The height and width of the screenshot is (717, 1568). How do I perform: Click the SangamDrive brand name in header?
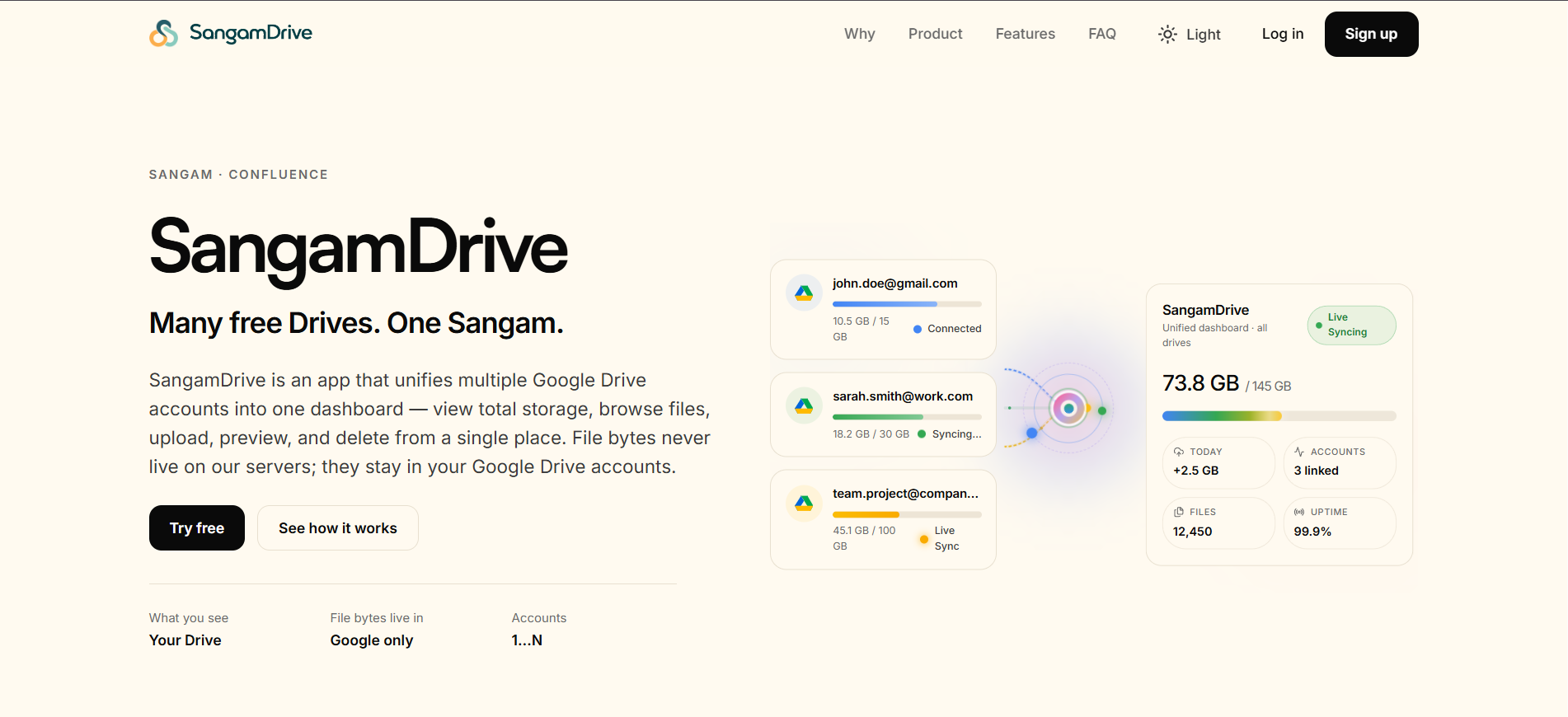[251, 33]
